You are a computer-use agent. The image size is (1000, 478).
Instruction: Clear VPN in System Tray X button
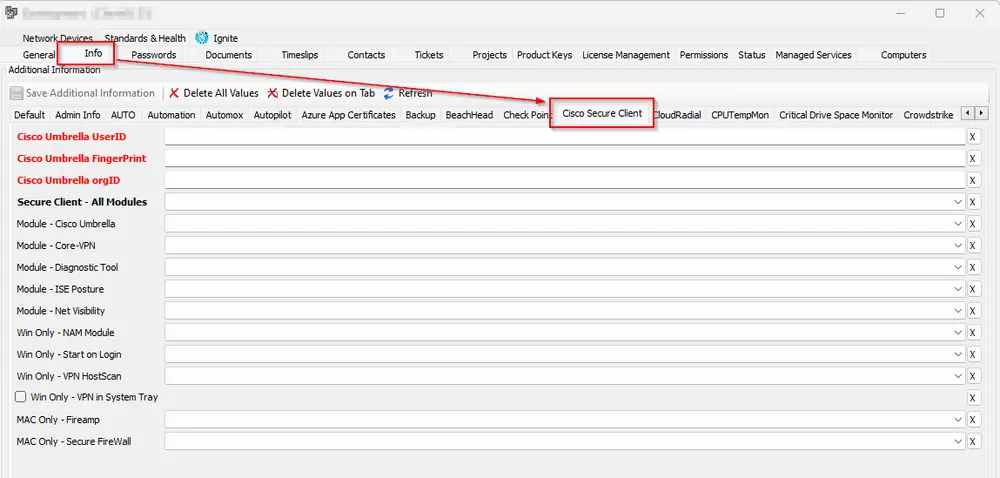pyautogui.click(x=973, y=398)
